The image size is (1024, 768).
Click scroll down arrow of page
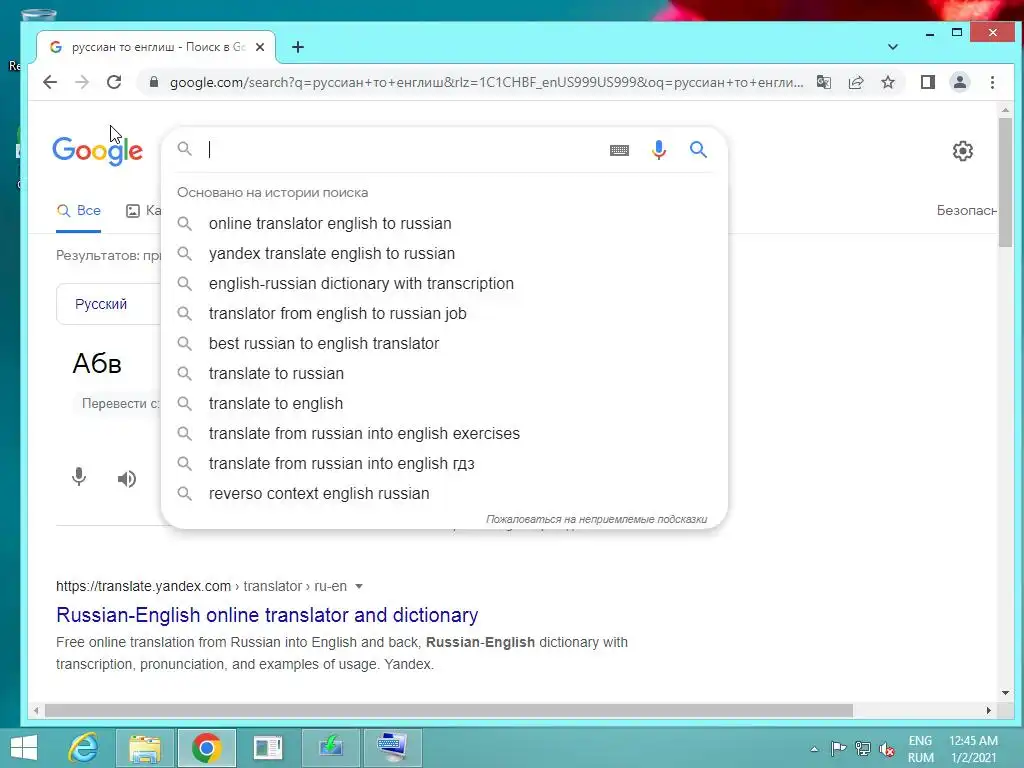pyautogui.click(x=1005, y=692)
